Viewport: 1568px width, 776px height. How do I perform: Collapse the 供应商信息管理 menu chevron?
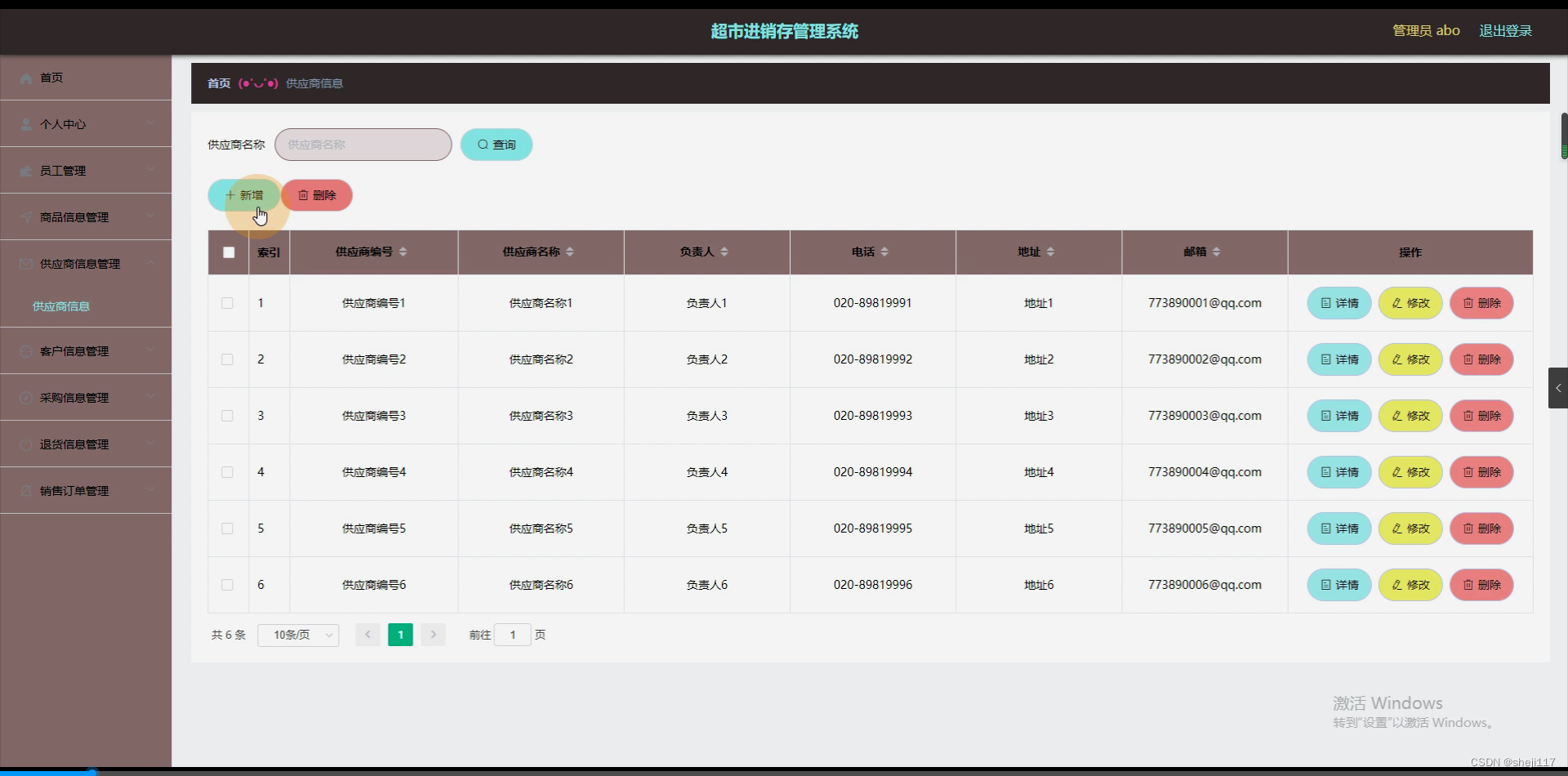(x=151, y=263)
